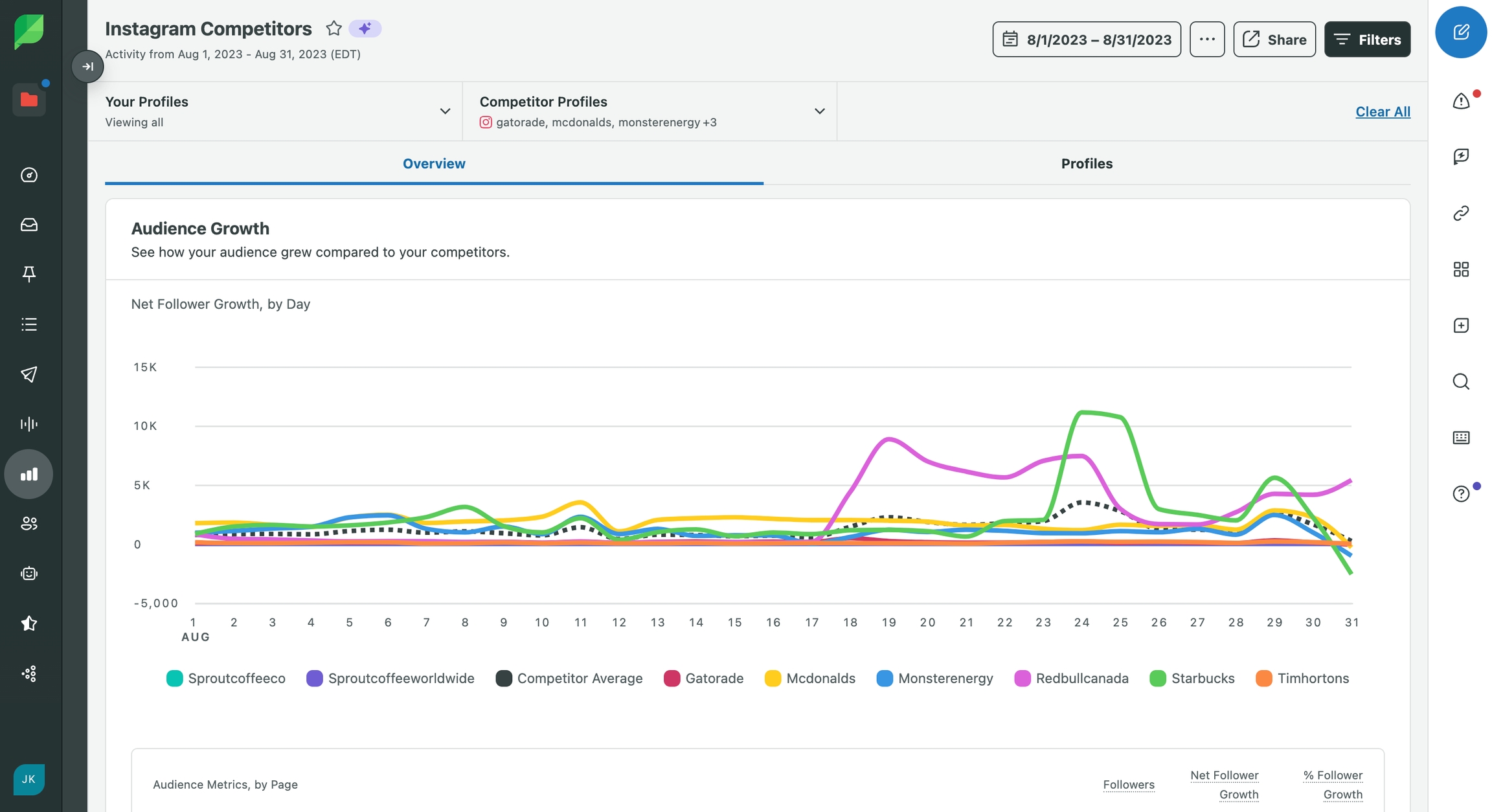
Task: Click the Compose pencil button
Action: pyautogui.click(x=1460, y=32)
